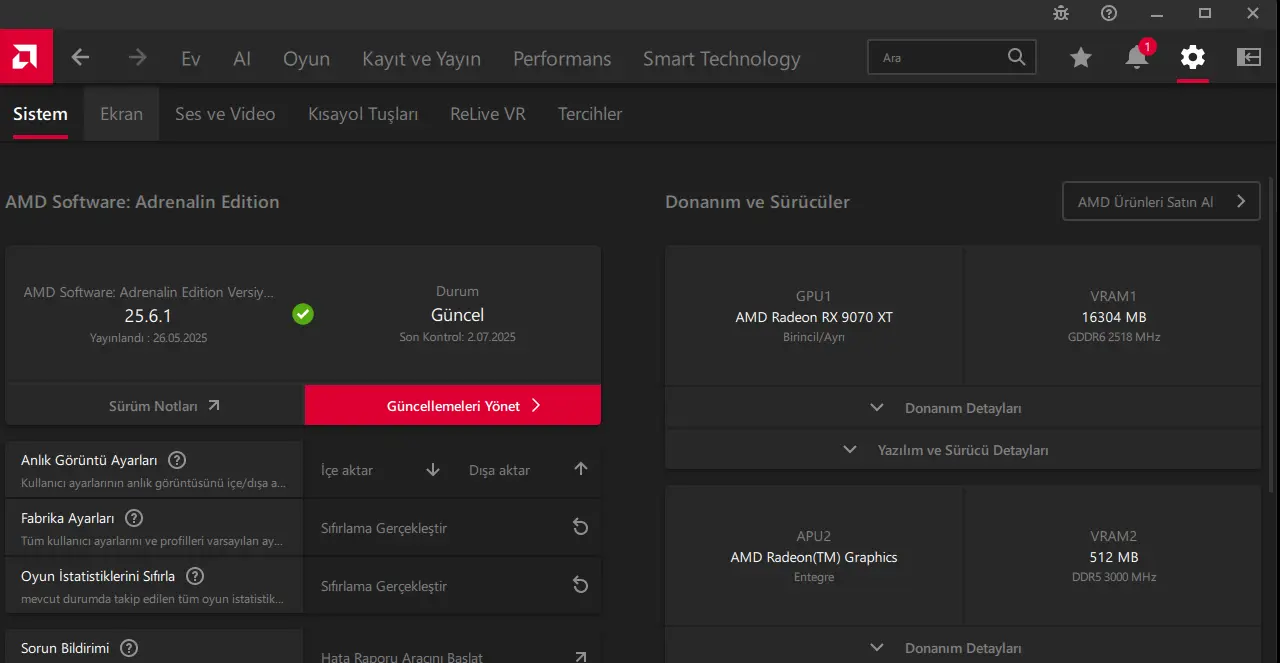Click the 16304 MB VRAM value

1113,317
